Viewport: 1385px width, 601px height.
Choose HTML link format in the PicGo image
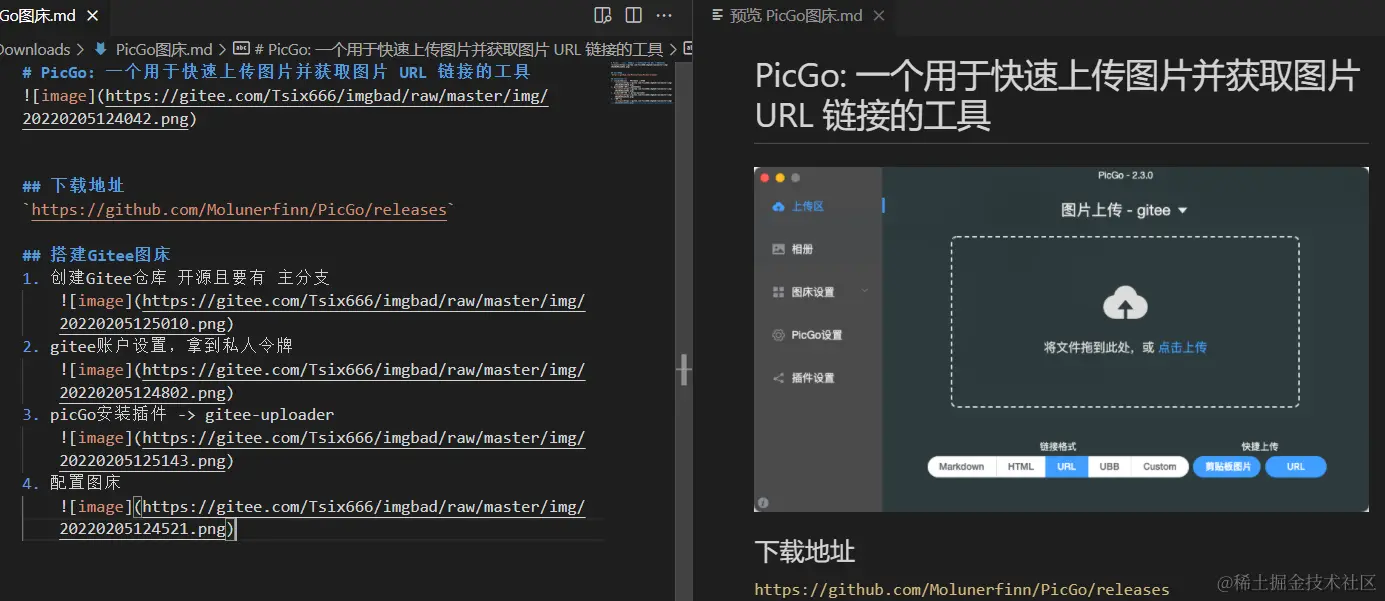pyautogui.click(x=1021, y=466)
